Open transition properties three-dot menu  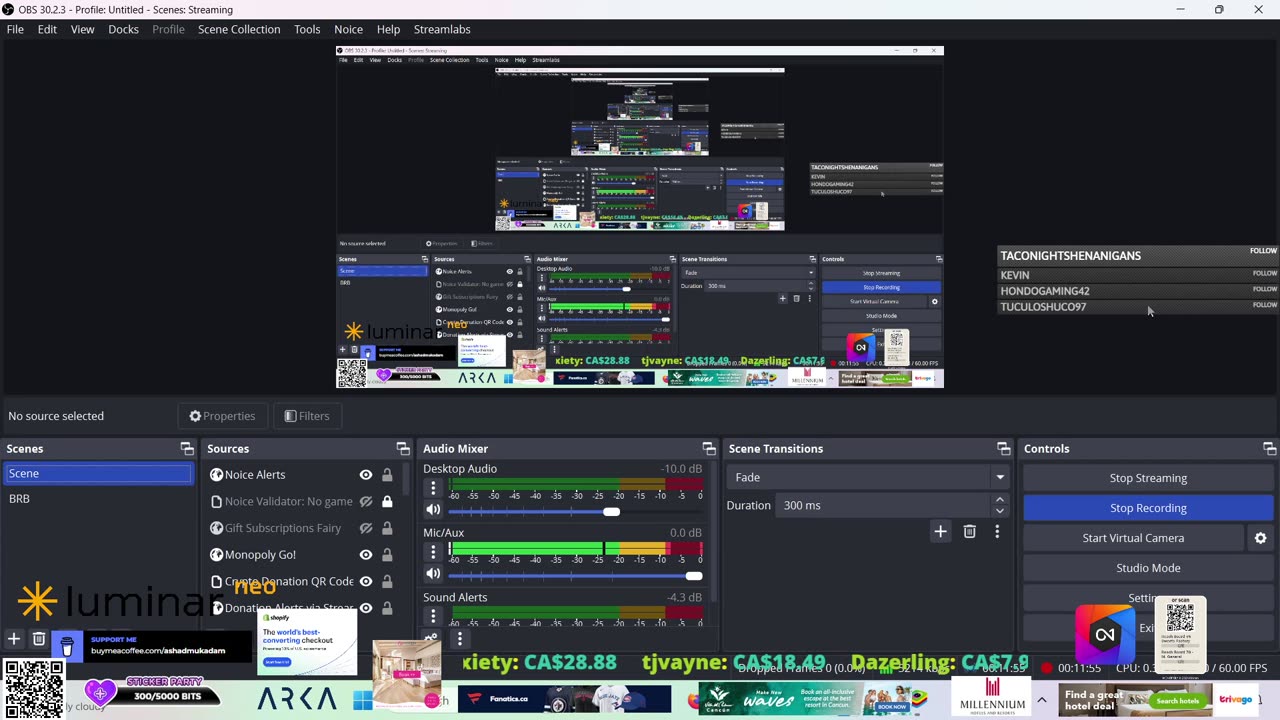coord(997,532)
